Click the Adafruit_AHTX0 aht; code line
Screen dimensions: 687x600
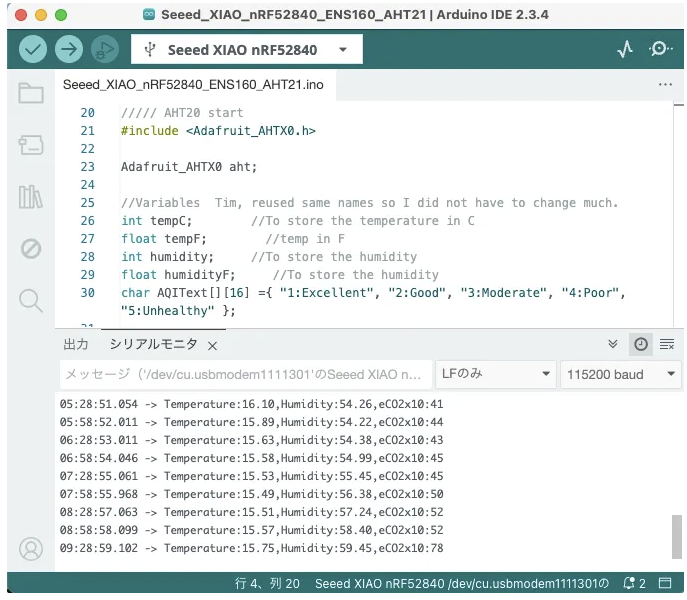(x=189, y=167)
